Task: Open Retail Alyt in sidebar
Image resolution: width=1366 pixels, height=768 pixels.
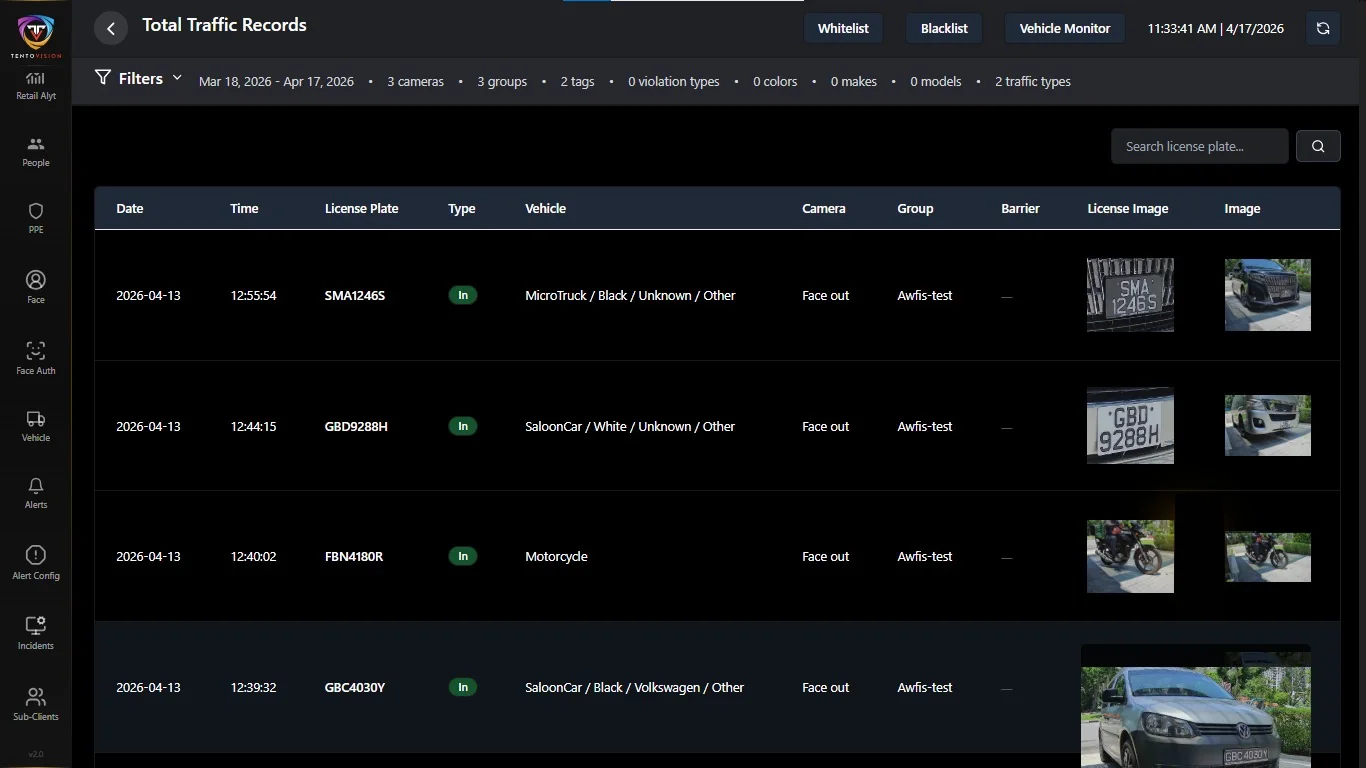Action: [x=35, y=86]
